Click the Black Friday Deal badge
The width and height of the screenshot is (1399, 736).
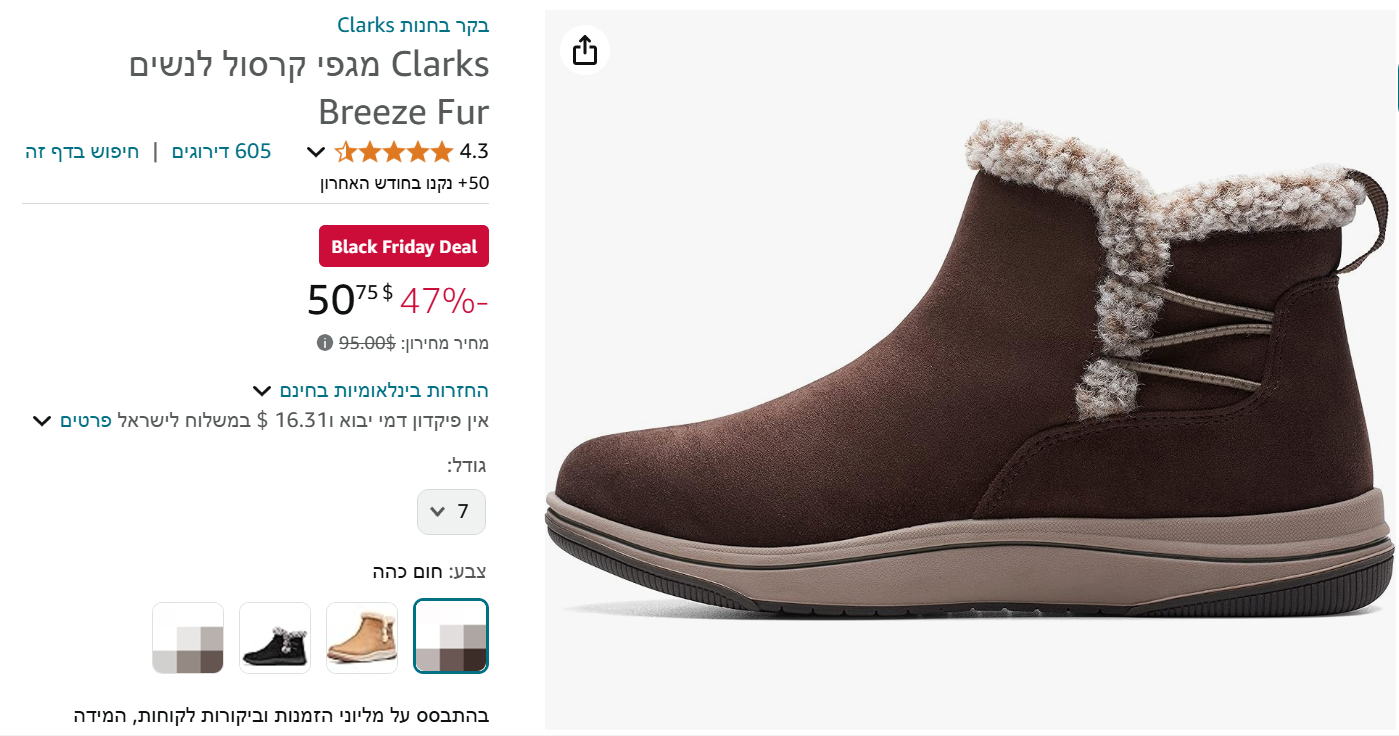coord(404,247)
